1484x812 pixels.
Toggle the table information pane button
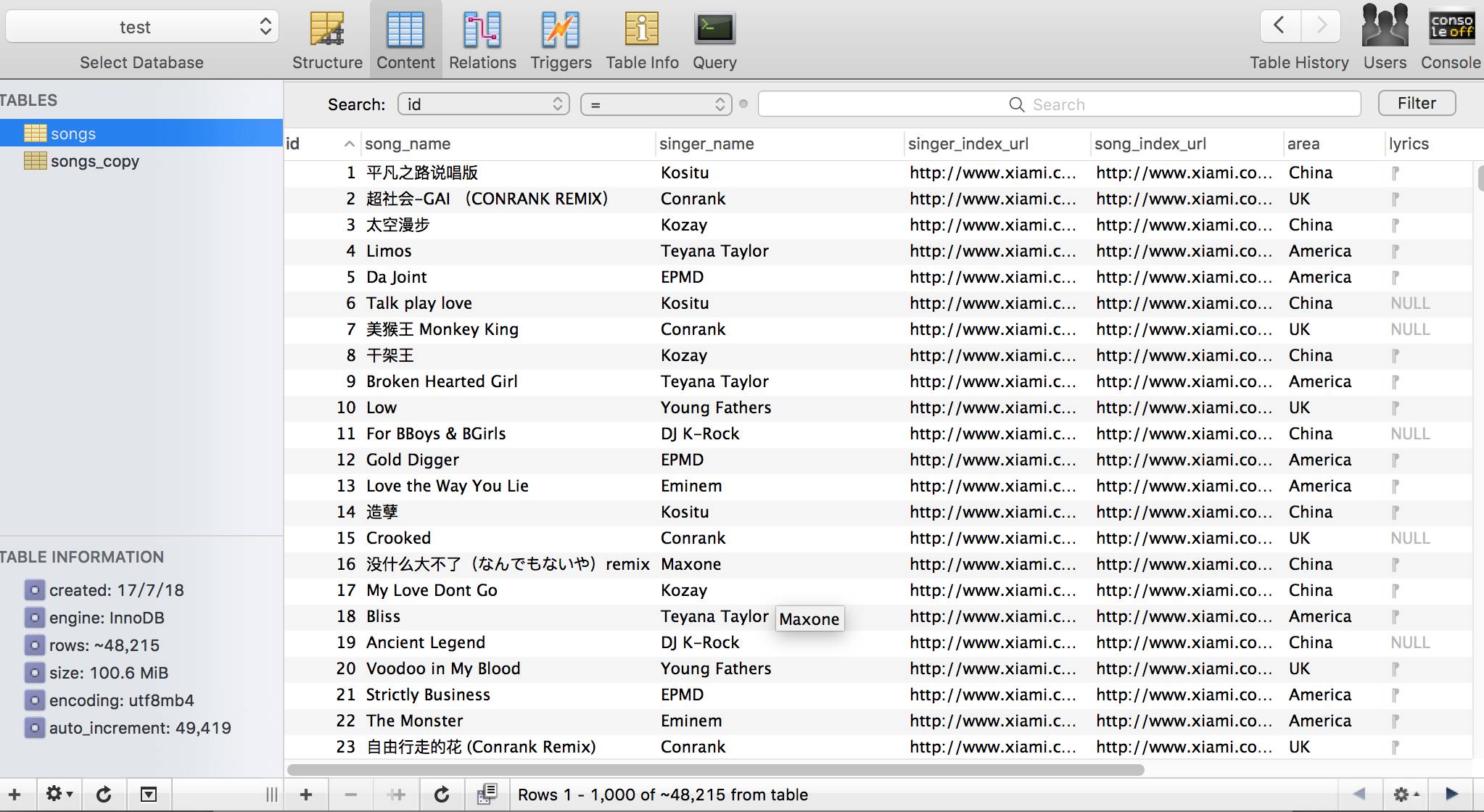pos(148,795)
